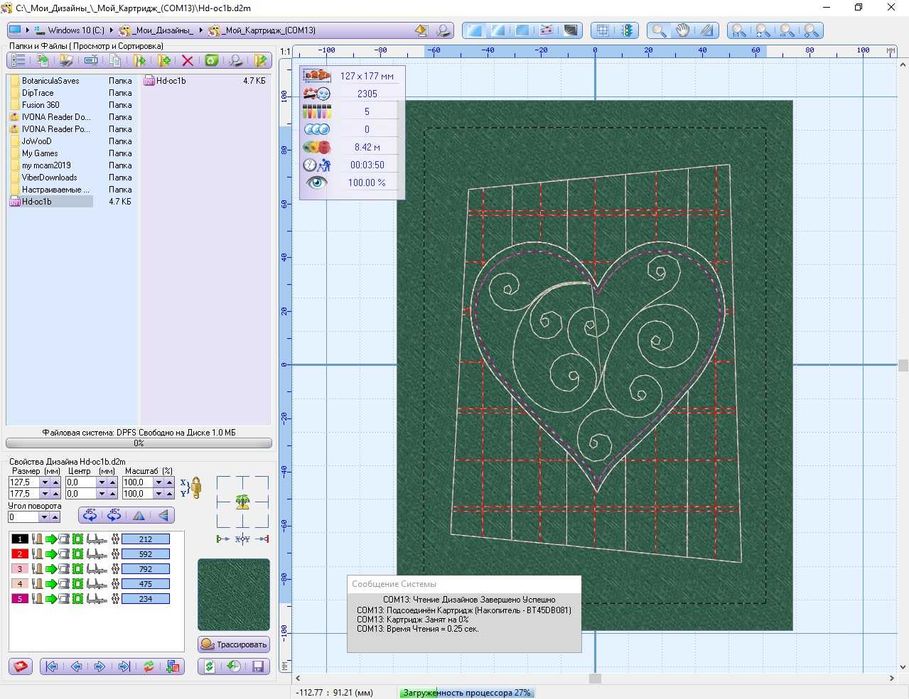Open the width size dropdown arrow

point(43,482)
